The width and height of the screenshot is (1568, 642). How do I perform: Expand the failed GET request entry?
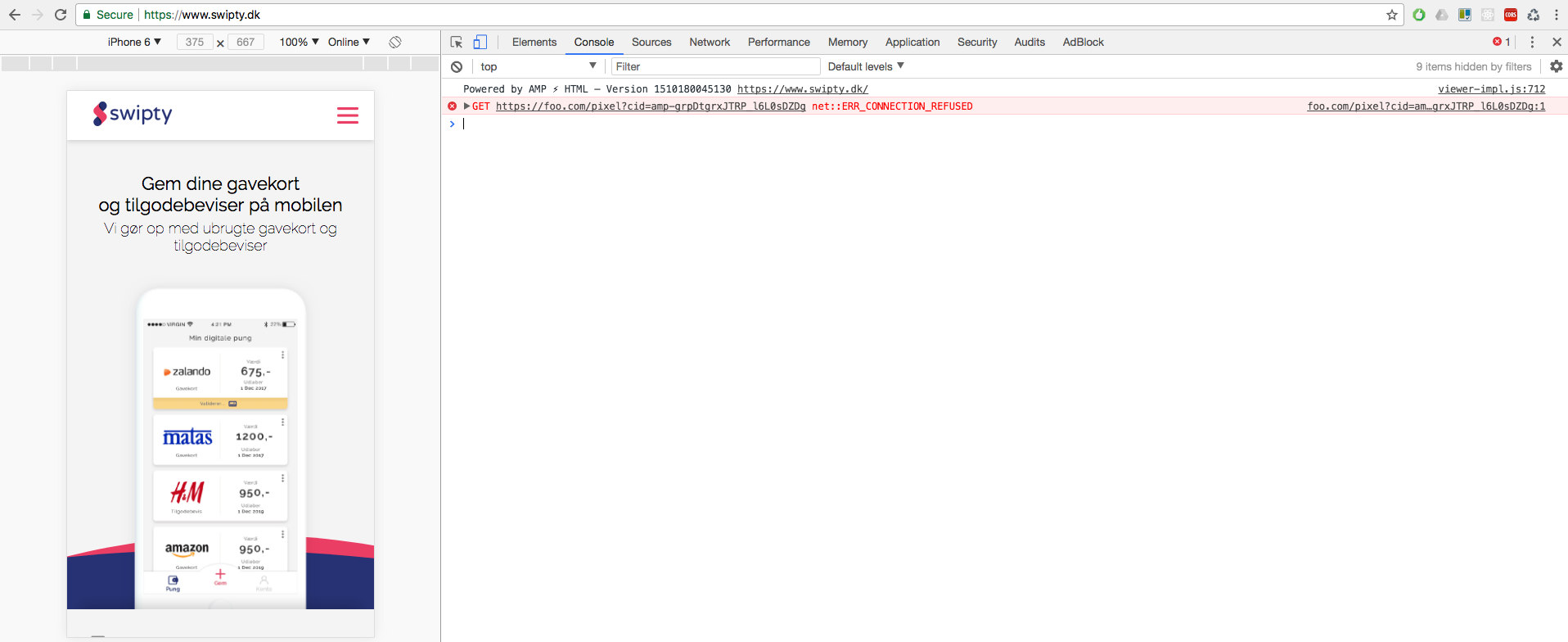coord(466,106)
